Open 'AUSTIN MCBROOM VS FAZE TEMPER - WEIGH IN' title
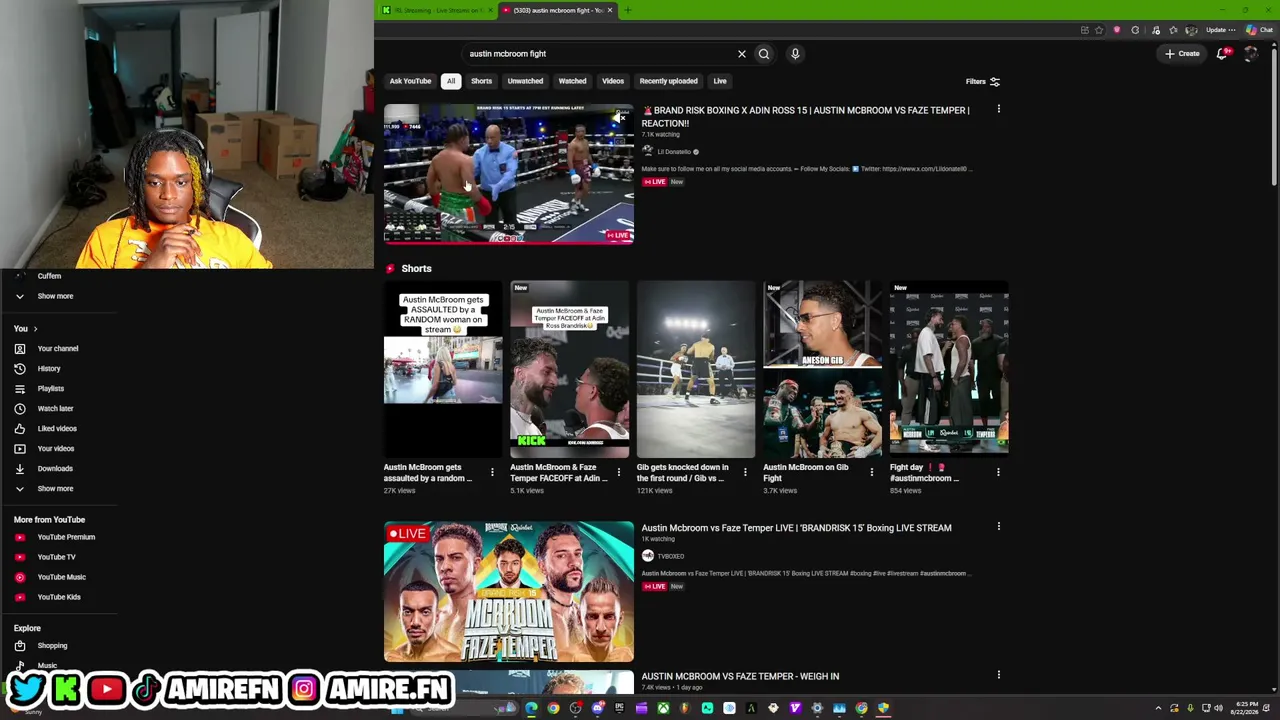Screen dimensions: 1280x720 point(740,676)
